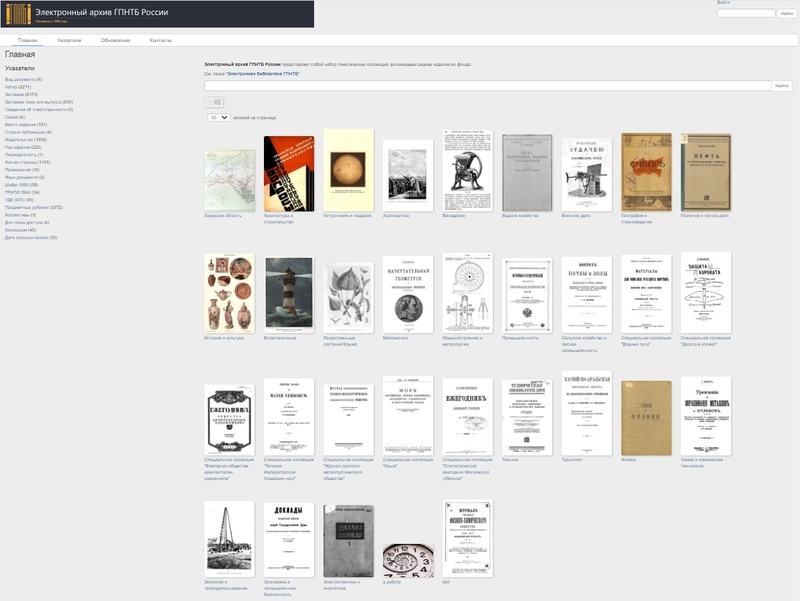Open the Обновления tab
Screen dimensions: 800x601
(115, 40)
